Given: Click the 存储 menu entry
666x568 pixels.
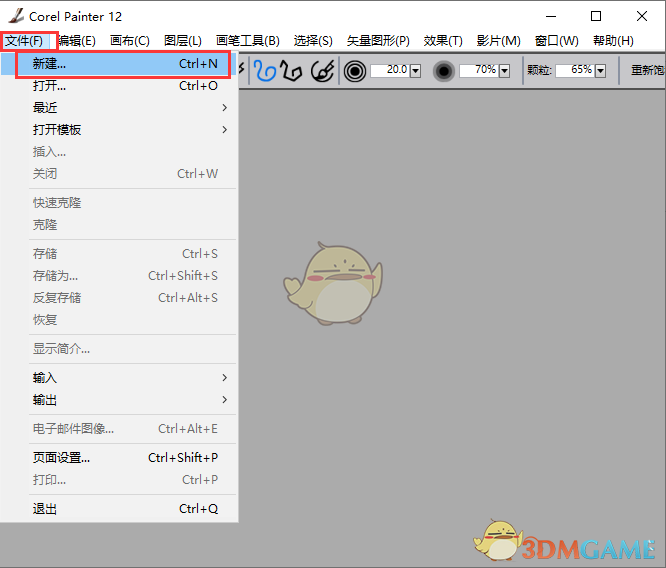Looking at the screenshot, I should click(x=119, y=254).
